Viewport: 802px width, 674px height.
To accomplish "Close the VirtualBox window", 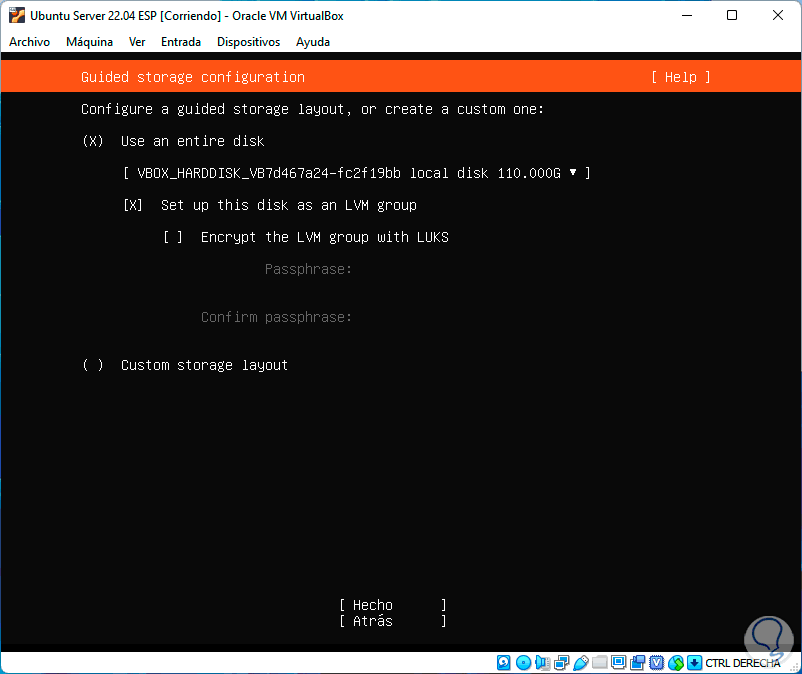I will 777,15.
